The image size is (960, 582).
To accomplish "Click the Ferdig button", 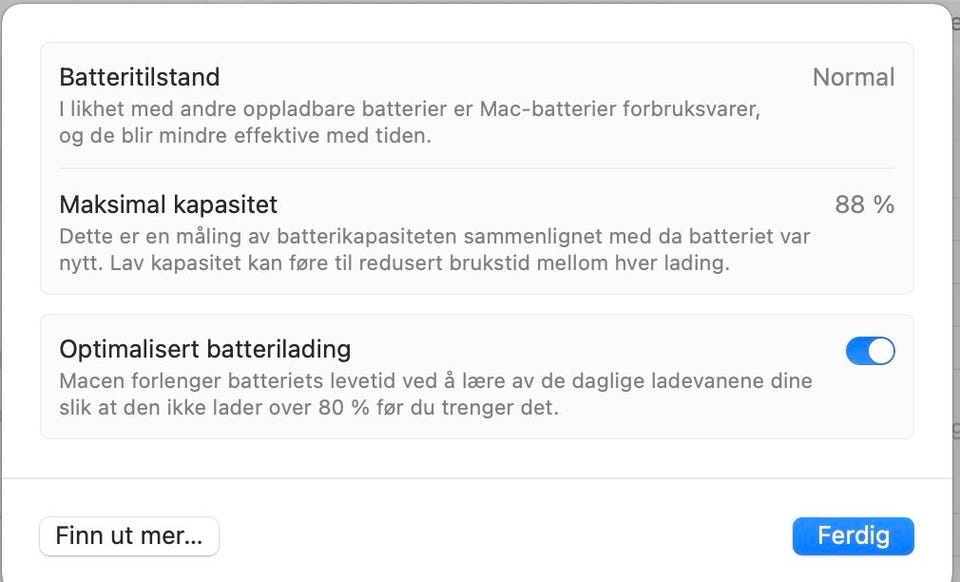I will pyautogui.click(x=852, y=536).
